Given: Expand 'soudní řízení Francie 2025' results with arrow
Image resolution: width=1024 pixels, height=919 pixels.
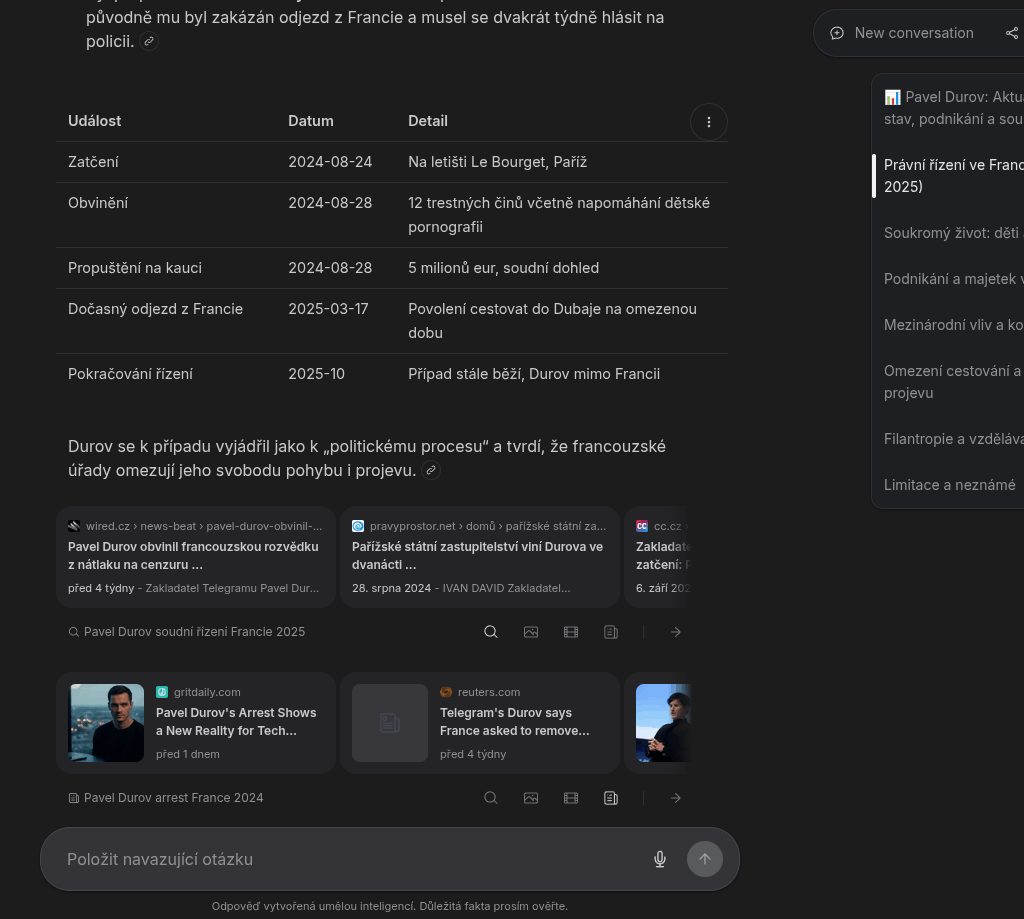Looking at the screenshot, I should coord(676,632).
